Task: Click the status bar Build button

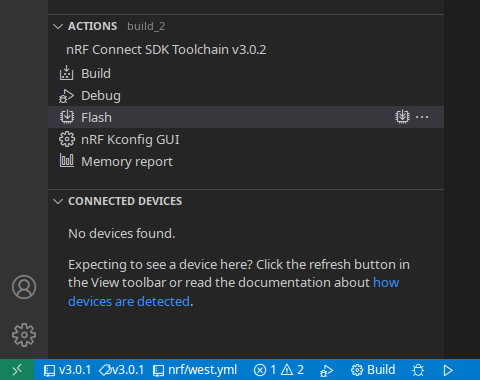Action: click(x=373, y=370)
